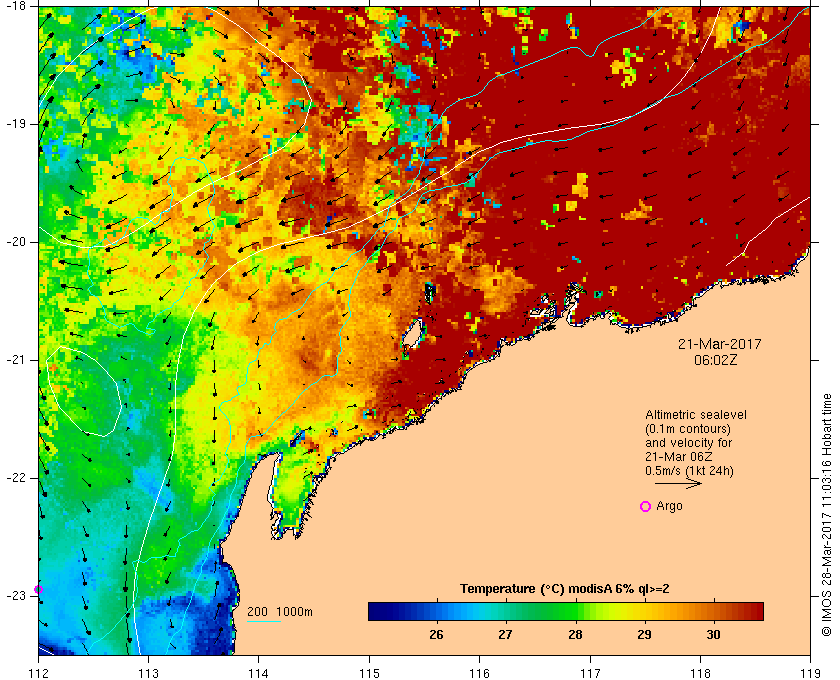Click the longitude axis label 119
Viewport: 840px width, 680px height.
click(x=810, y=673)
